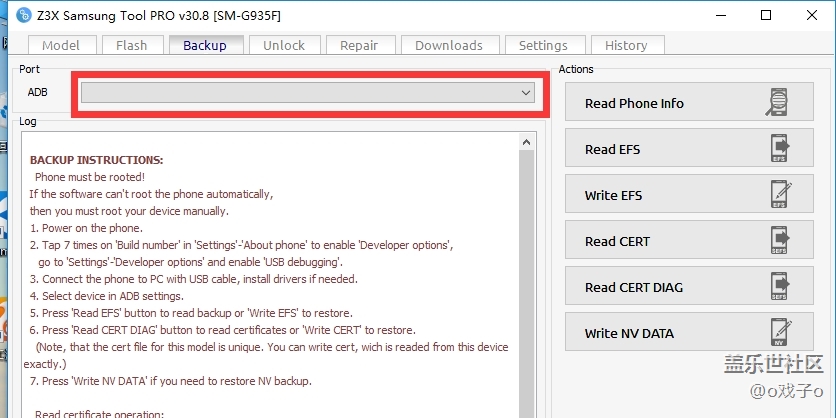Minimize the Z3X Samsung Tool window
Image resolution: width=836 pixels, height=418 pixels.
(x=719, y=15)
